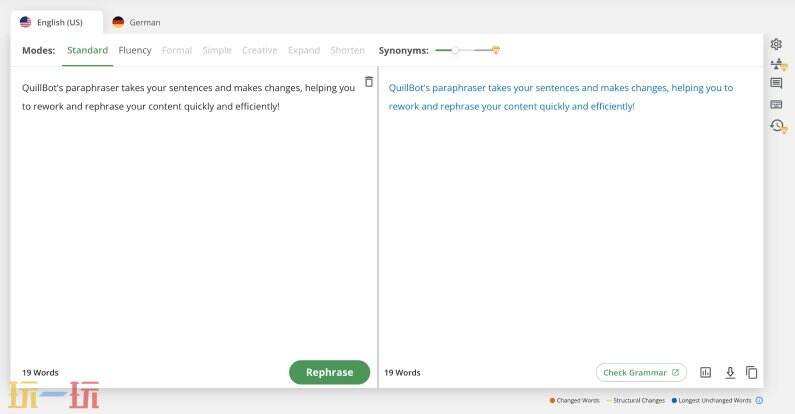Export the output with the download icon
This screenshot has width=795, height=414.
tap(730, 372)
